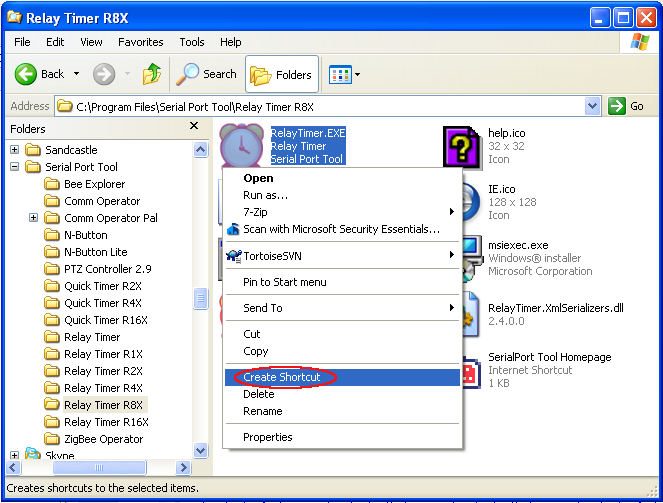Collapse the Serial Port Tool node

tap(14, 167)
